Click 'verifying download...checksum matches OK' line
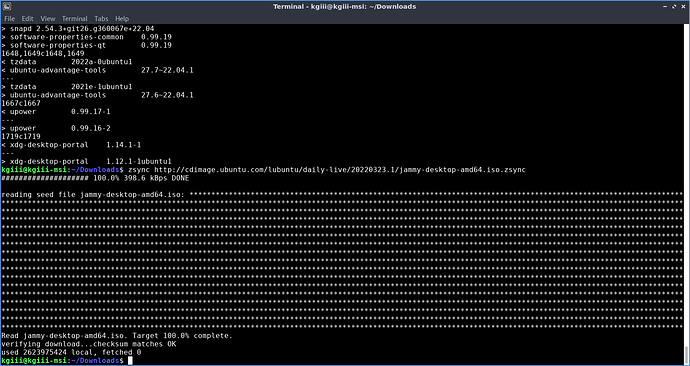The width and height of the screenshot is (690, 366). (89, 344)
